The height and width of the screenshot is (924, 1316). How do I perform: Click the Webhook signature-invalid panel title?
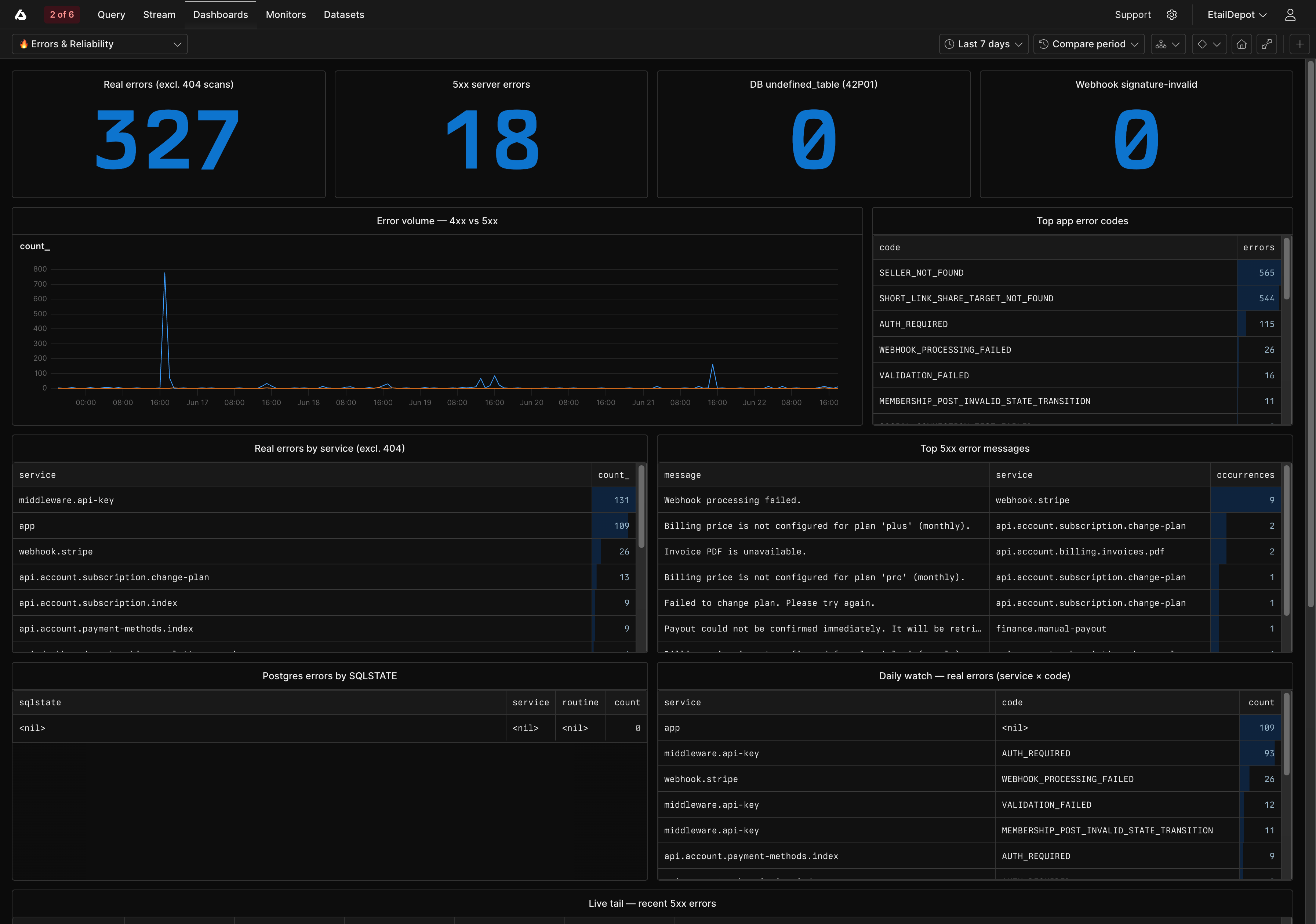point(1136,84)
